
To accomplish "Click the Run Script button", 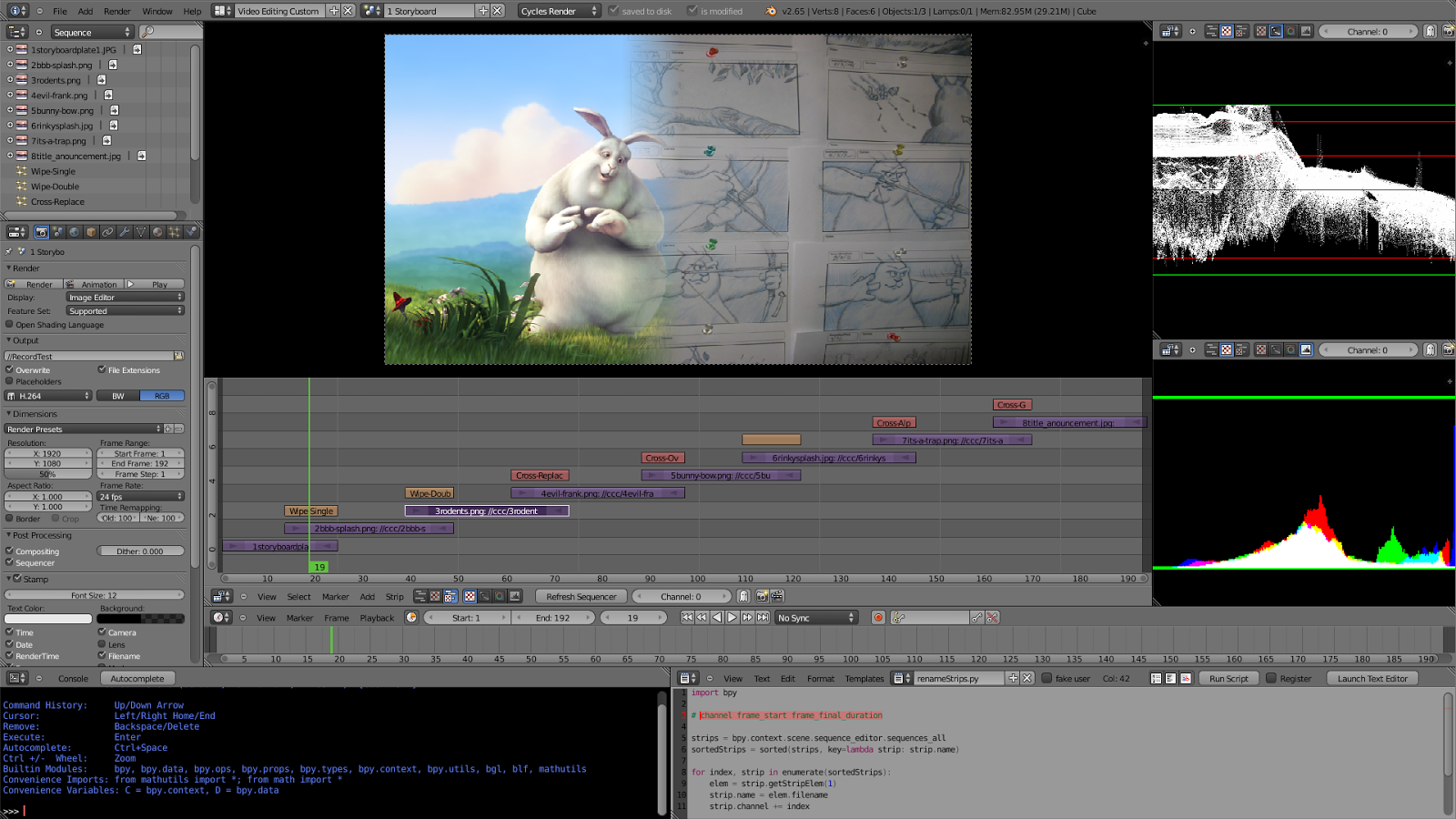I will tap(1228, 678).
